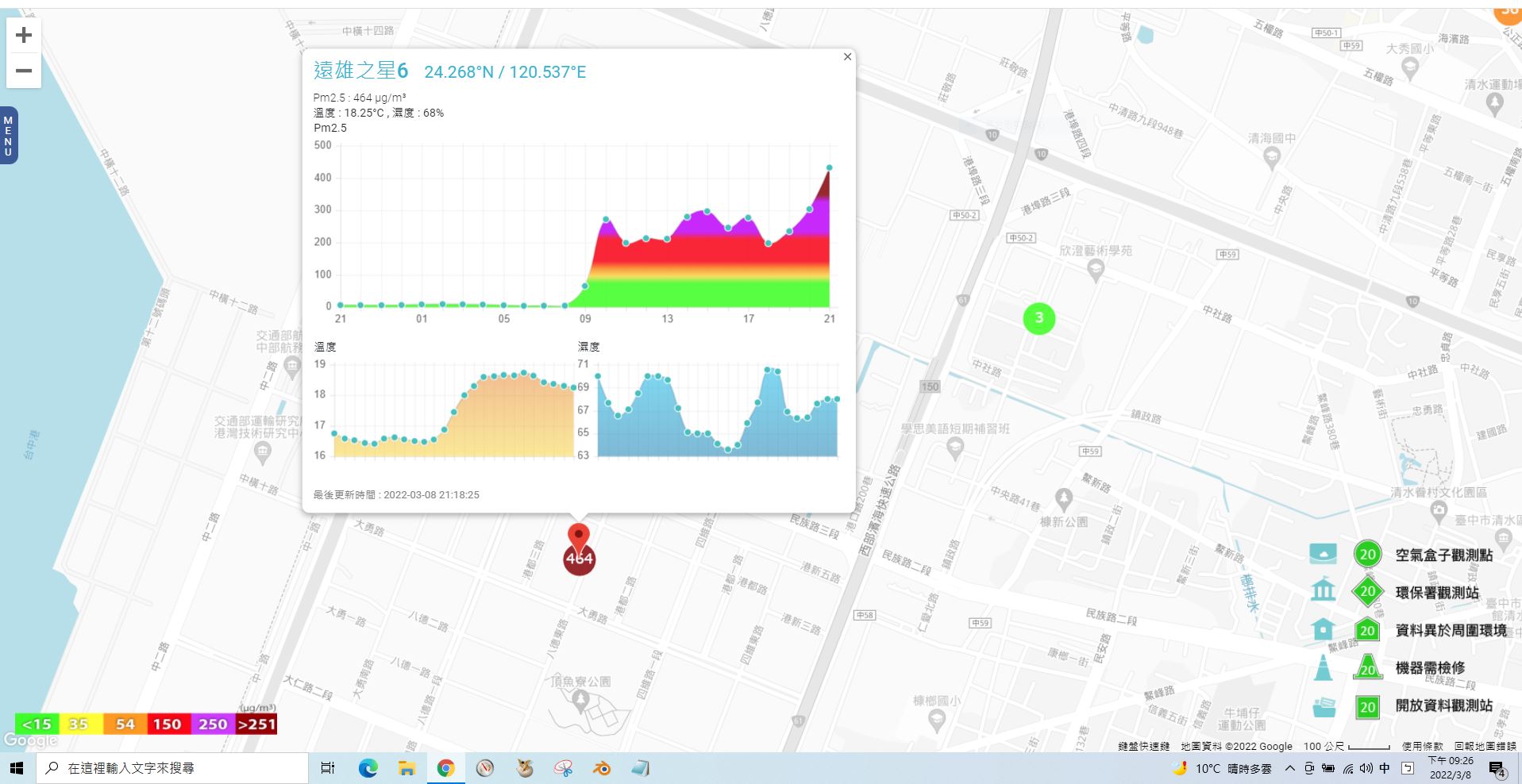Toggle the 環保署觀測站 building layer icon
This screenshot has height=784, width=1522.
pyautogui.click(x=1324, y=590)
